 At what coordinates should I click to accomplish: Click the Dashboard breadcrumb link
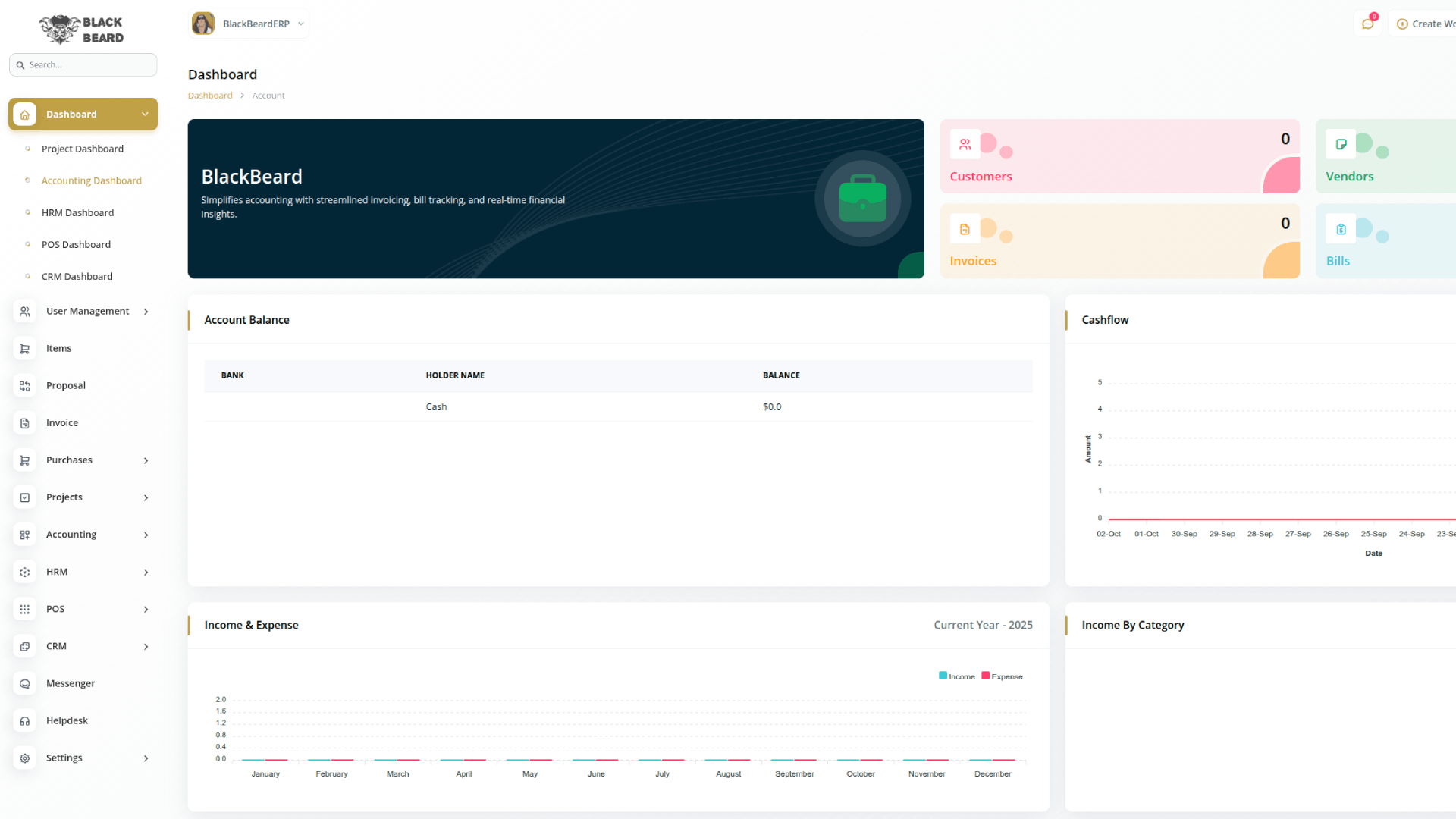coord(210,96)
